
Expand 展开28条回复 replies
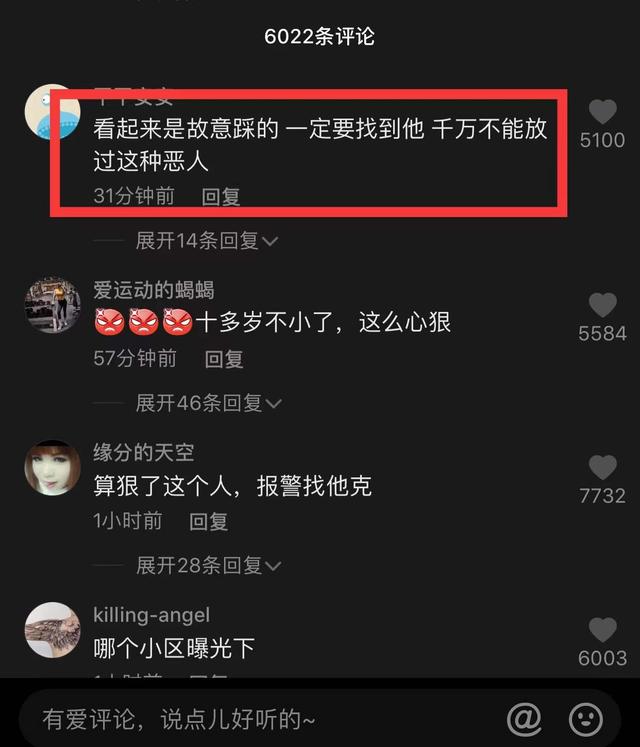pyautogui.click(x=208, y=565)
